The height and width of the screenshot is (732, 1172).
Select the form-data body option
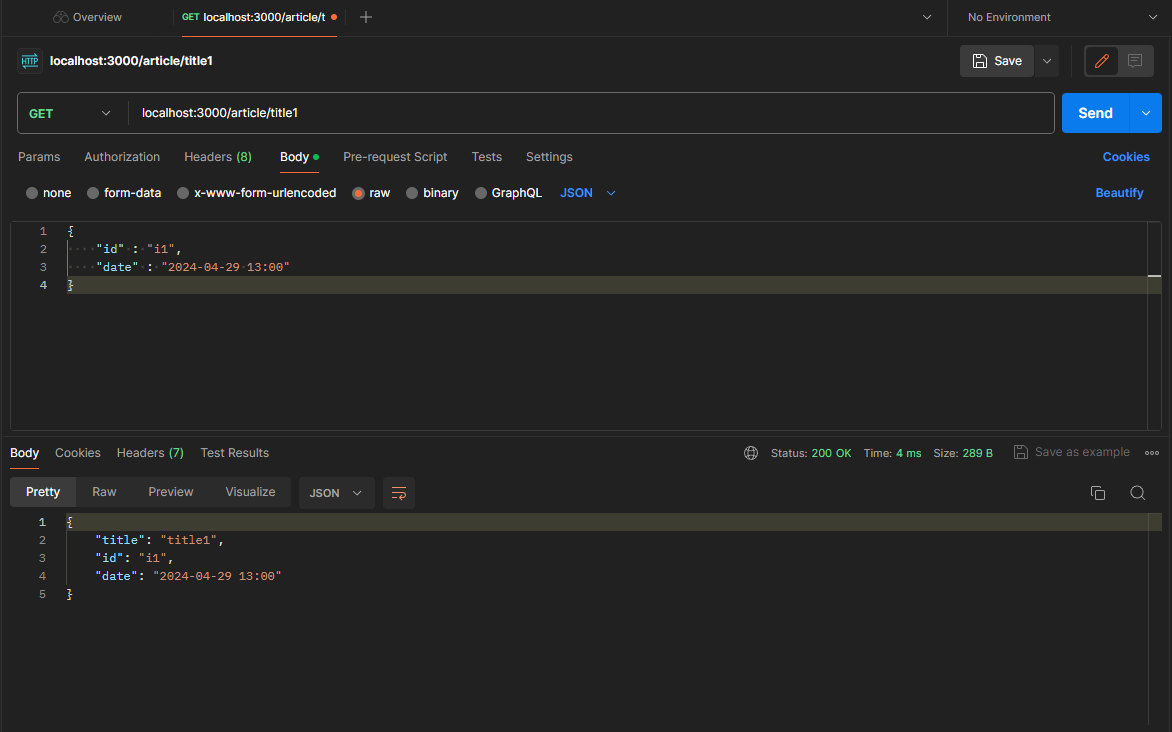pyautogui.click(x=124, y=193)
